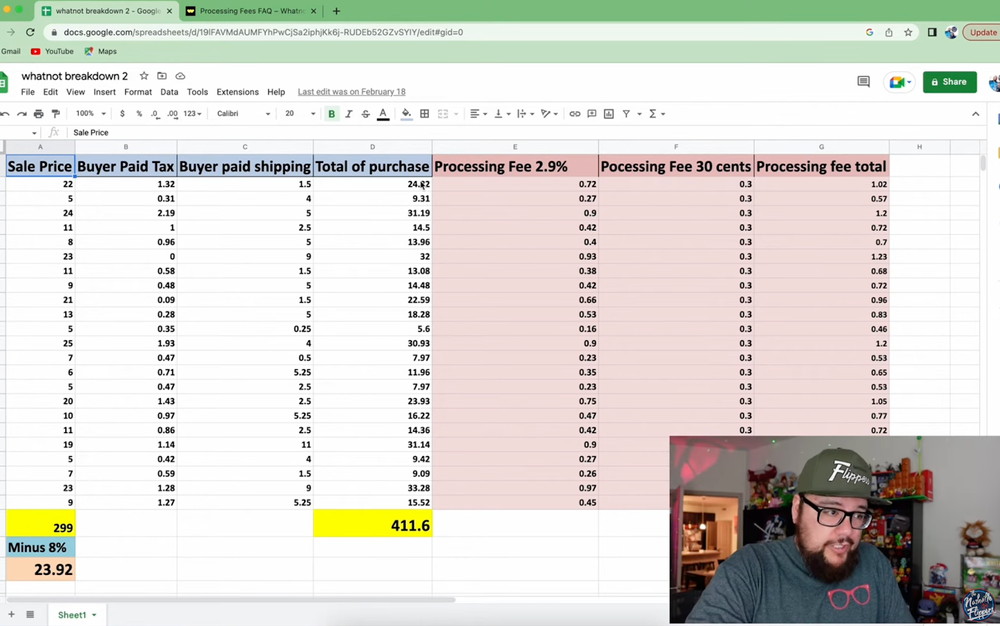1000x626 pixels.
Task: Toggle italic text formatting
Action: [x=348, y=114]
